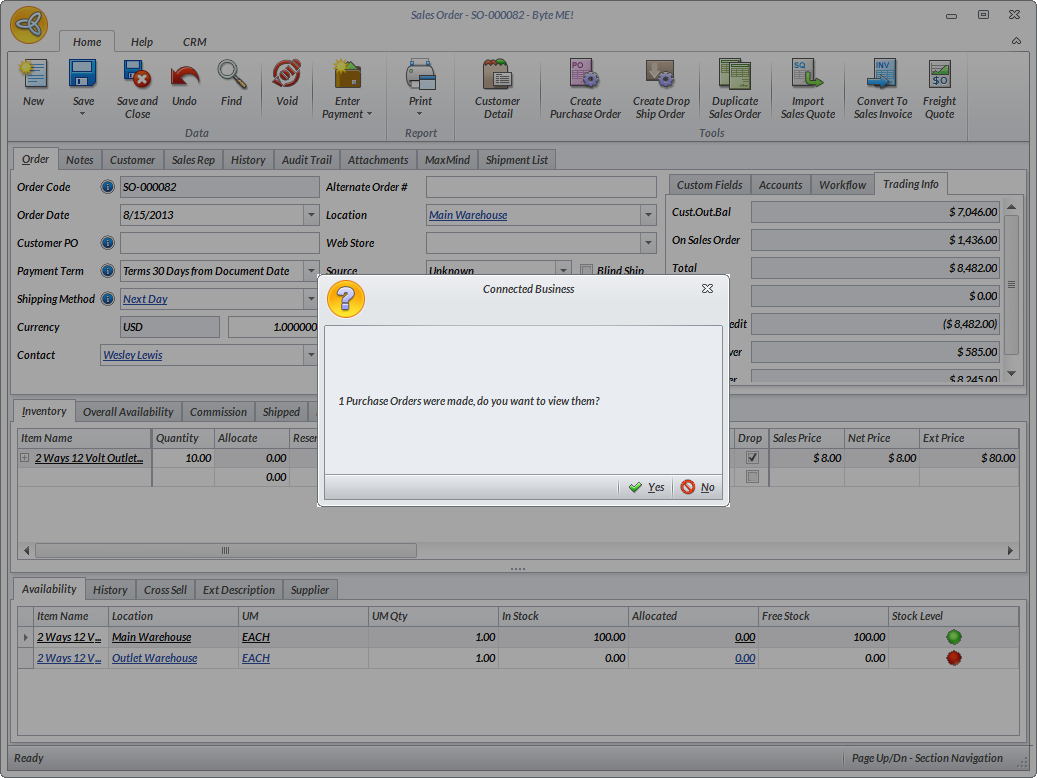Click the inventory grid horizontal scrollbar
The height and width of the screenshot is (778, 1037).
point(226,551)
